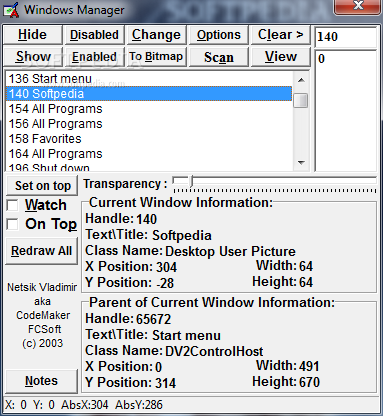Image resolution: width=383 pixels, height=416 pixels.
Task: Click the window list scroll down arrow
Action: tap(301, 163)
